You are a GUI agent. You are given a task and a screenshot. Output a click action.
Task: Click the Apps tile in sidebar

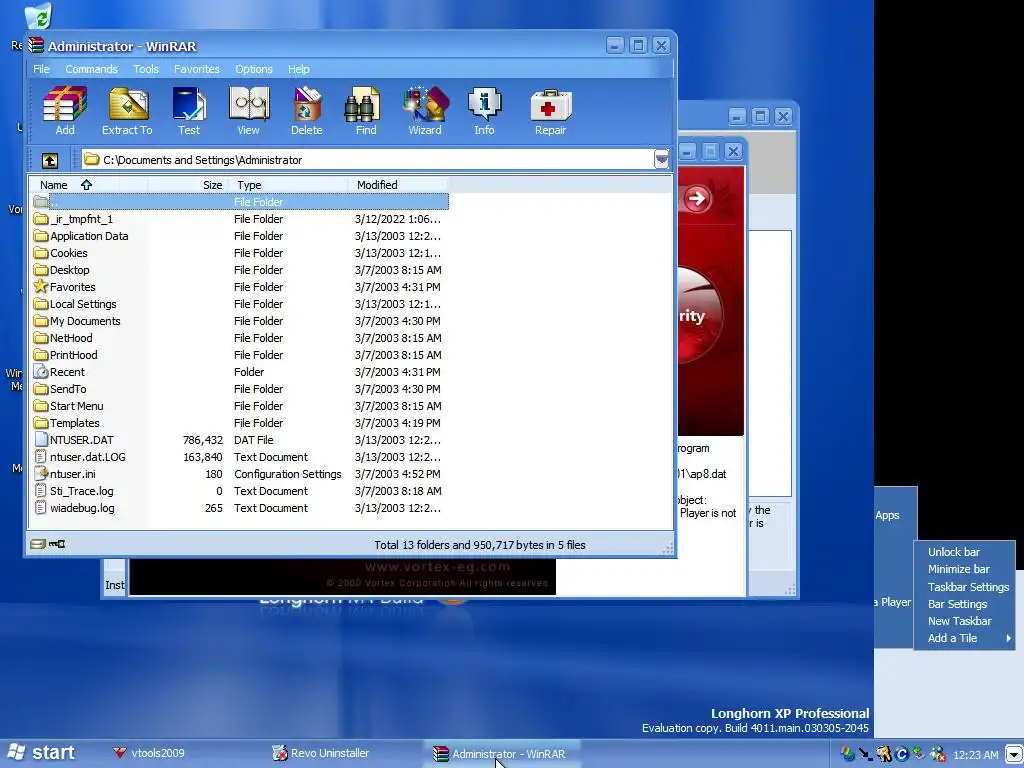888,515
